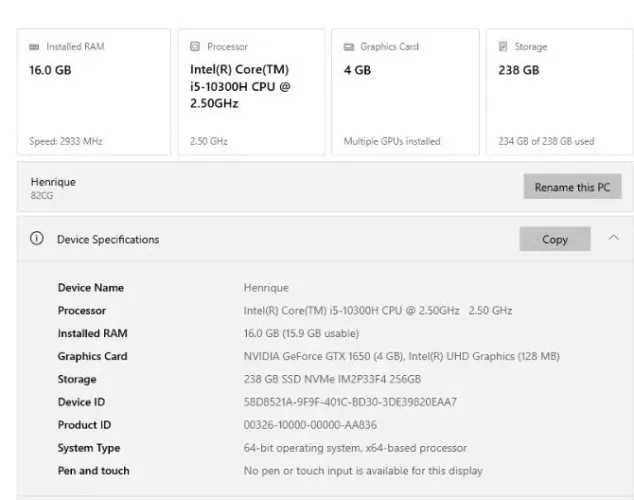
Task: Open the Storage 238 GB card
Action: click(560, 92)
